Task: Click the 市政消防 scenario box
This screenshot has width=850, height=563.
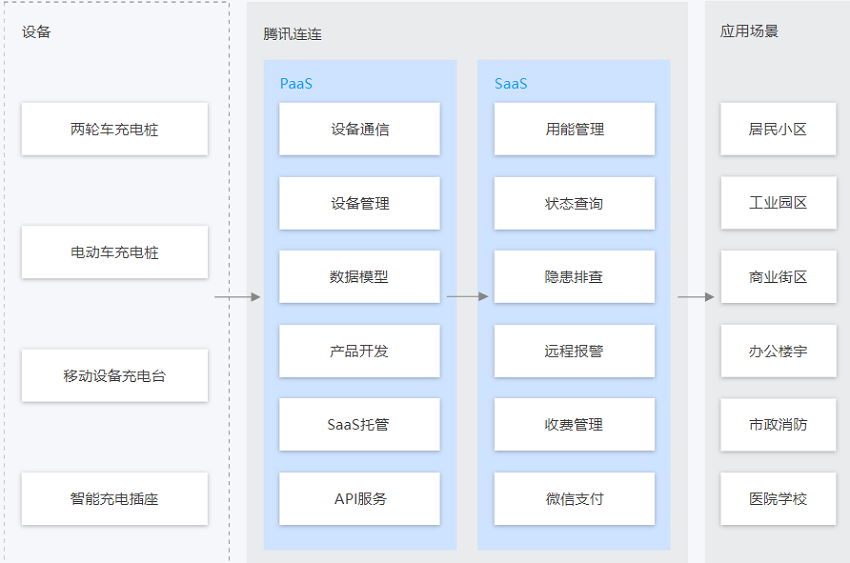Action: 778,425
